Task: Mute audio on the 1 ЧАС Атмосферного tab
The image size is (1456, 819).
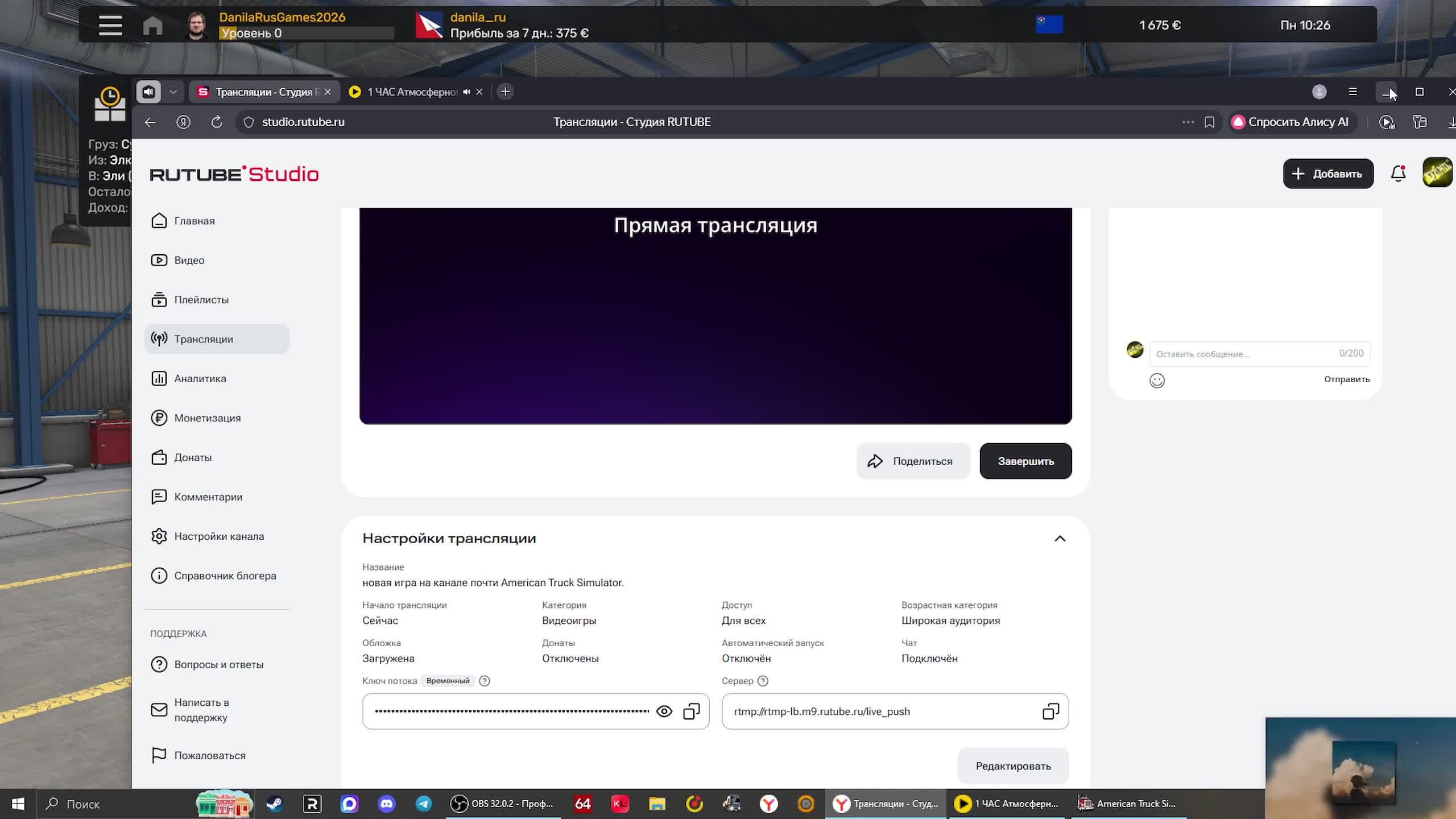Action: pyautogui.click(x=466, y=92)
